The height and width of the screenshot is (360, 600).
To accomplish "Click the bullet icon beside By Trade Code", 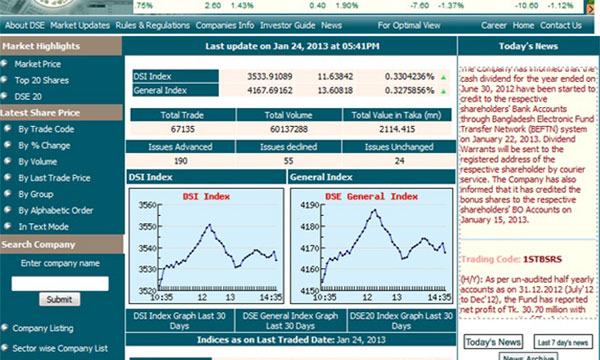I will click(x=7, y=129).
